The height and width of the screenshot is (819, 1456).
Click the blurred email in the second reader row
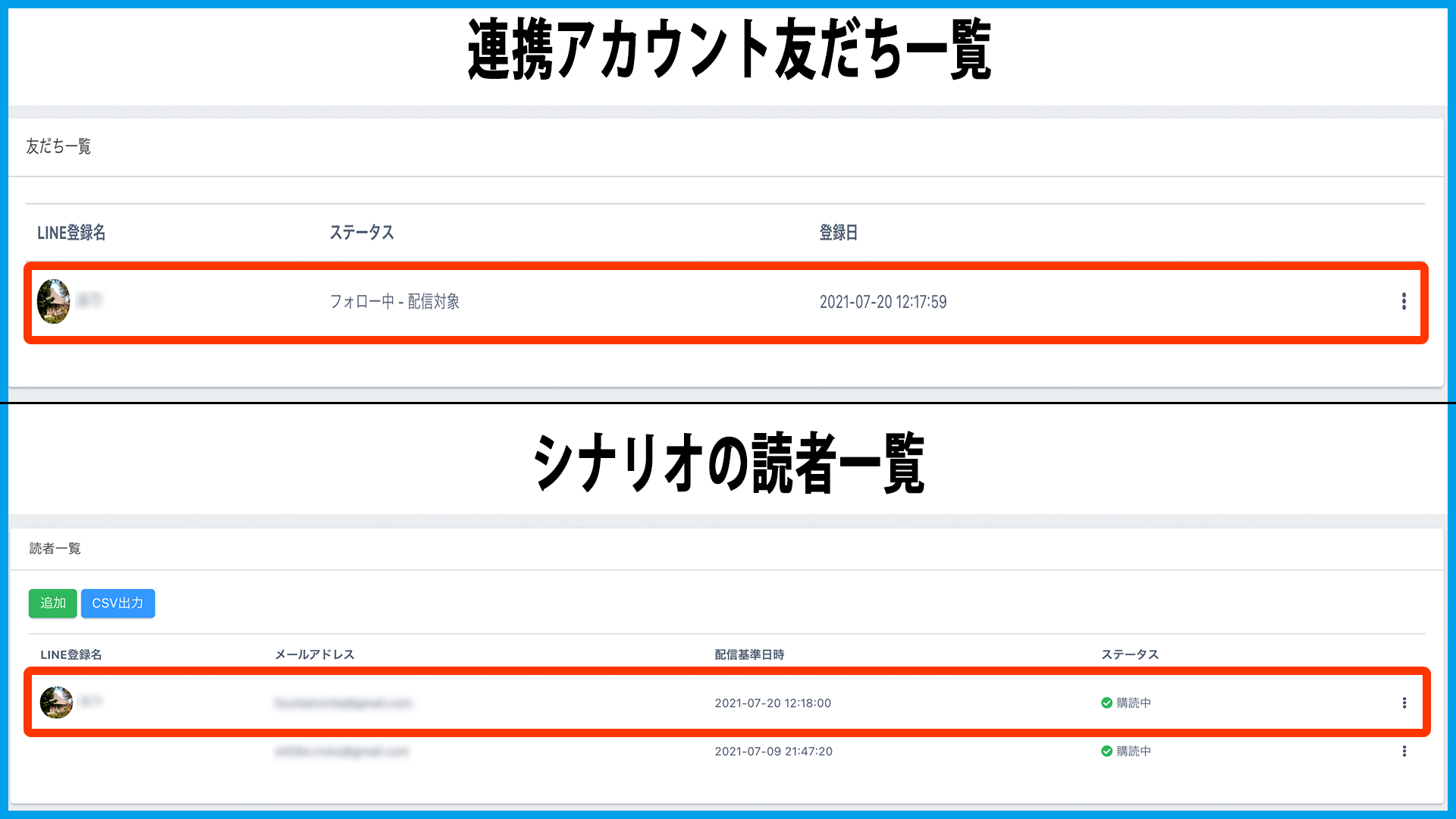pyautogui.click(x=341, y=752)
